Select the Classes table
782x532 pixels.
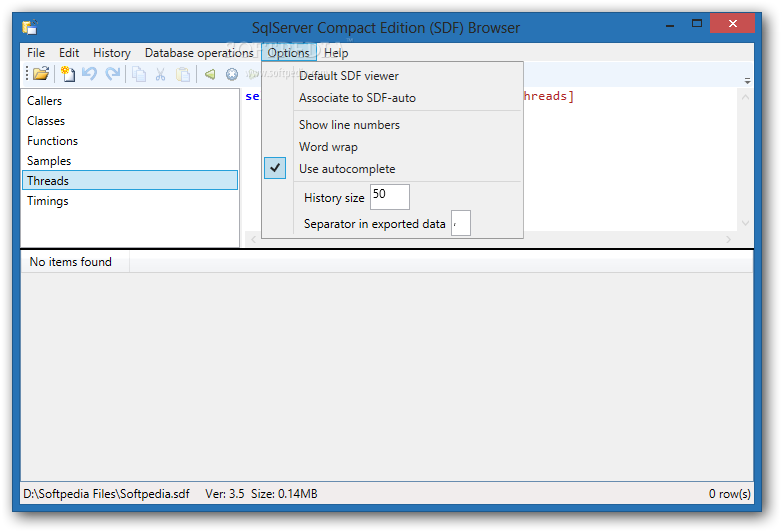pyautogui.click(x=130, y=121)
